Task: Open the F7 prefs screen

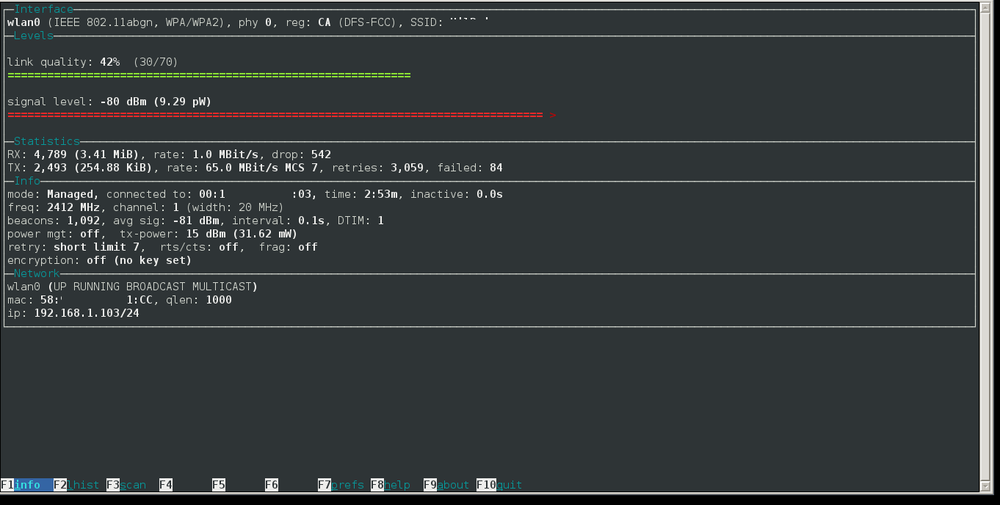Action: 341,485
